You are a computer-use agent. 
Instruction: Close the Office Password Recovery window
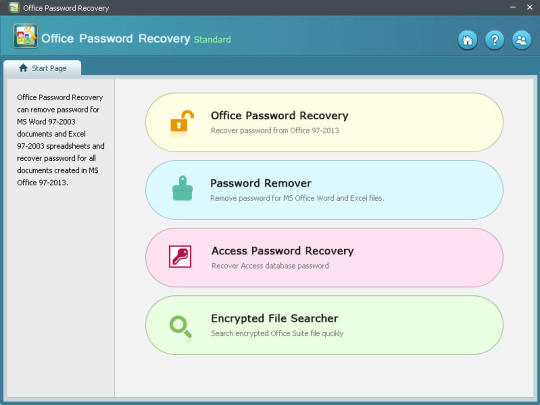(x=530, y=7)
